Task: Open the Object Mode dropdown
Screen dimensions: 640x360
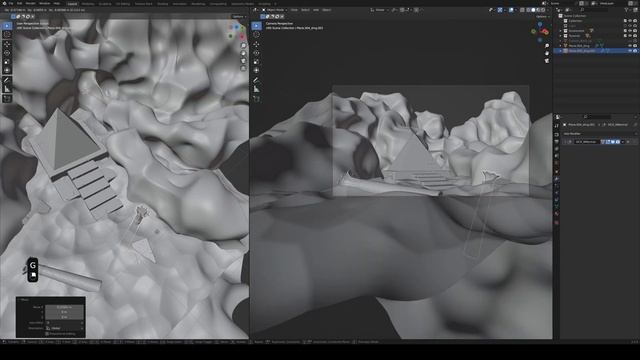Action: 274,10
